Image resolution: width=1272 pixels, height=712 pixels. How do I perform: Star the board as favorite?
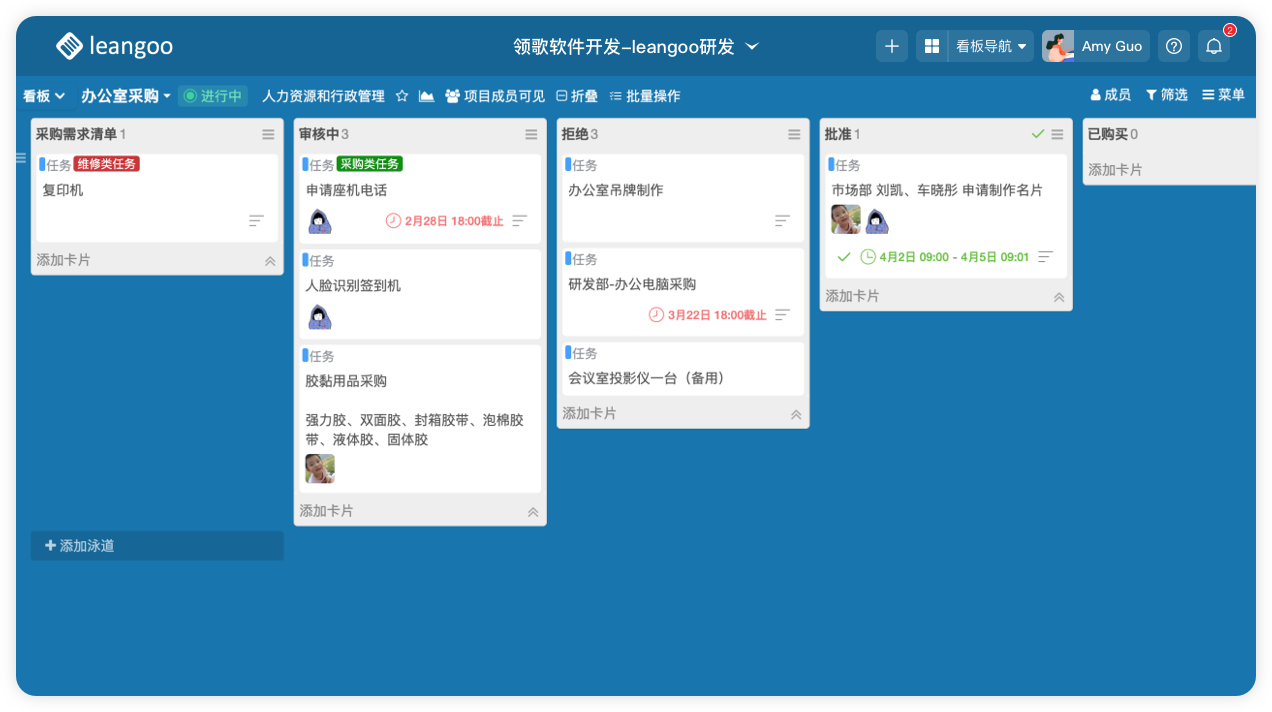pyautogui.click(x=402, y=96)
